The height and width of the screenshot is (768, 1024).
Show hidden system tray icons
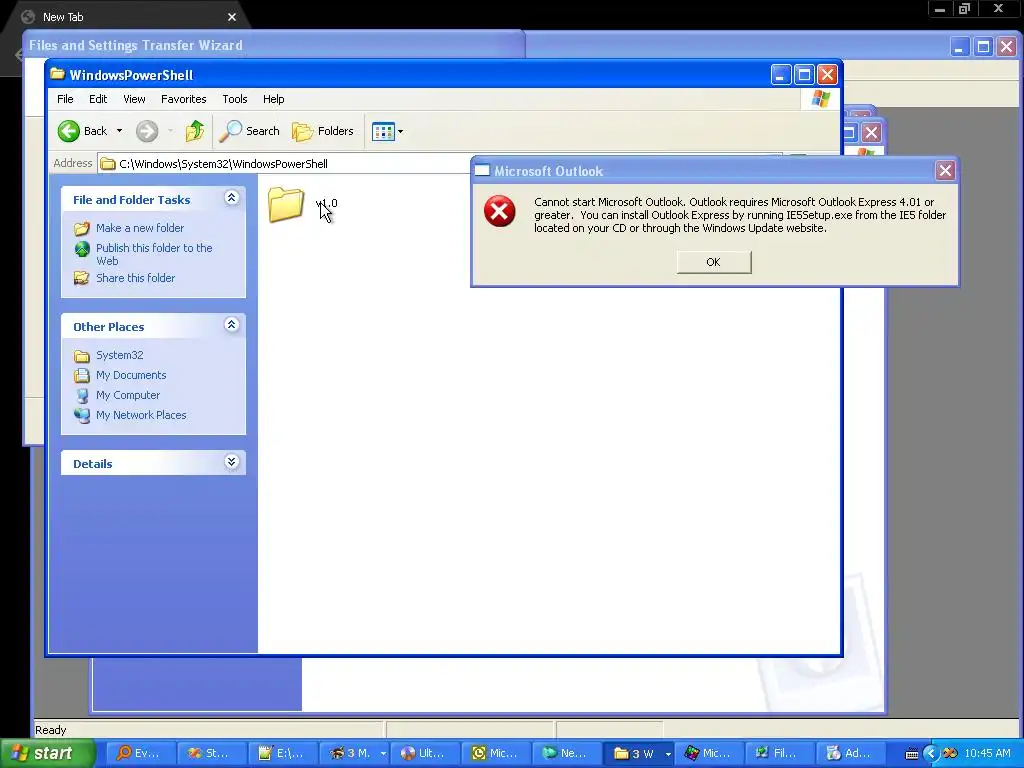(931, 753)
